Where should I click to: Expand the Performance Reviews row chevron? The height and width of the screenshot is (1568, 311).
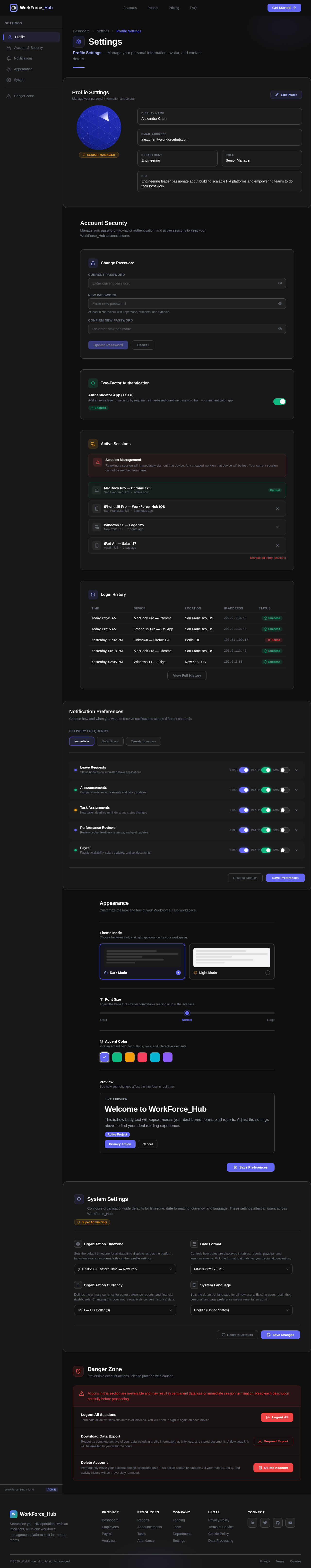pos(296,830)
